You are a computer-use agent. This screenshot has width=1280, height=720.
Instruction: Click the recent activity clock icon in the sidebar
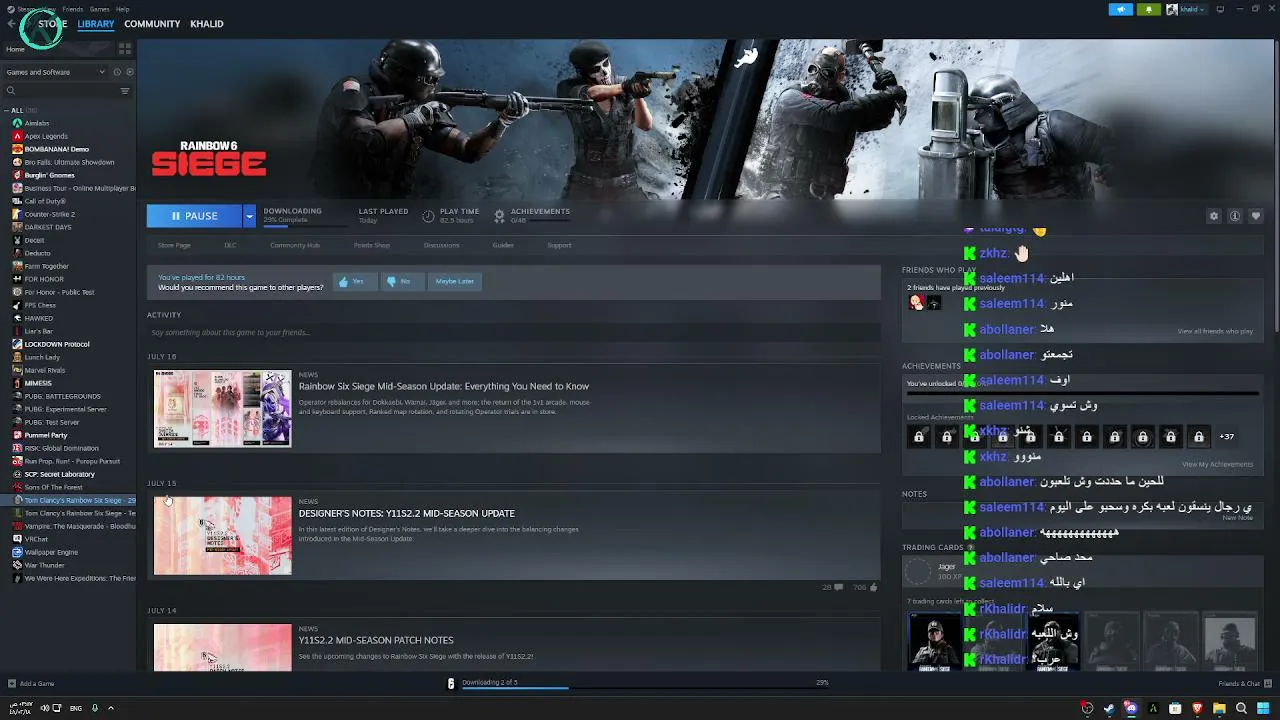[117, 72]
